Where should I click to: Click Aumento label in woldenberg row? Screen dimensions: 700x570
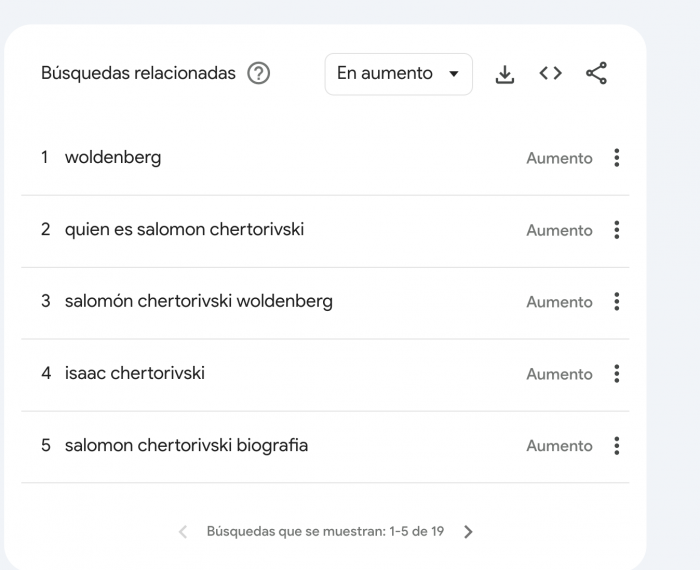pyautogui.click(x=559, y=158)
